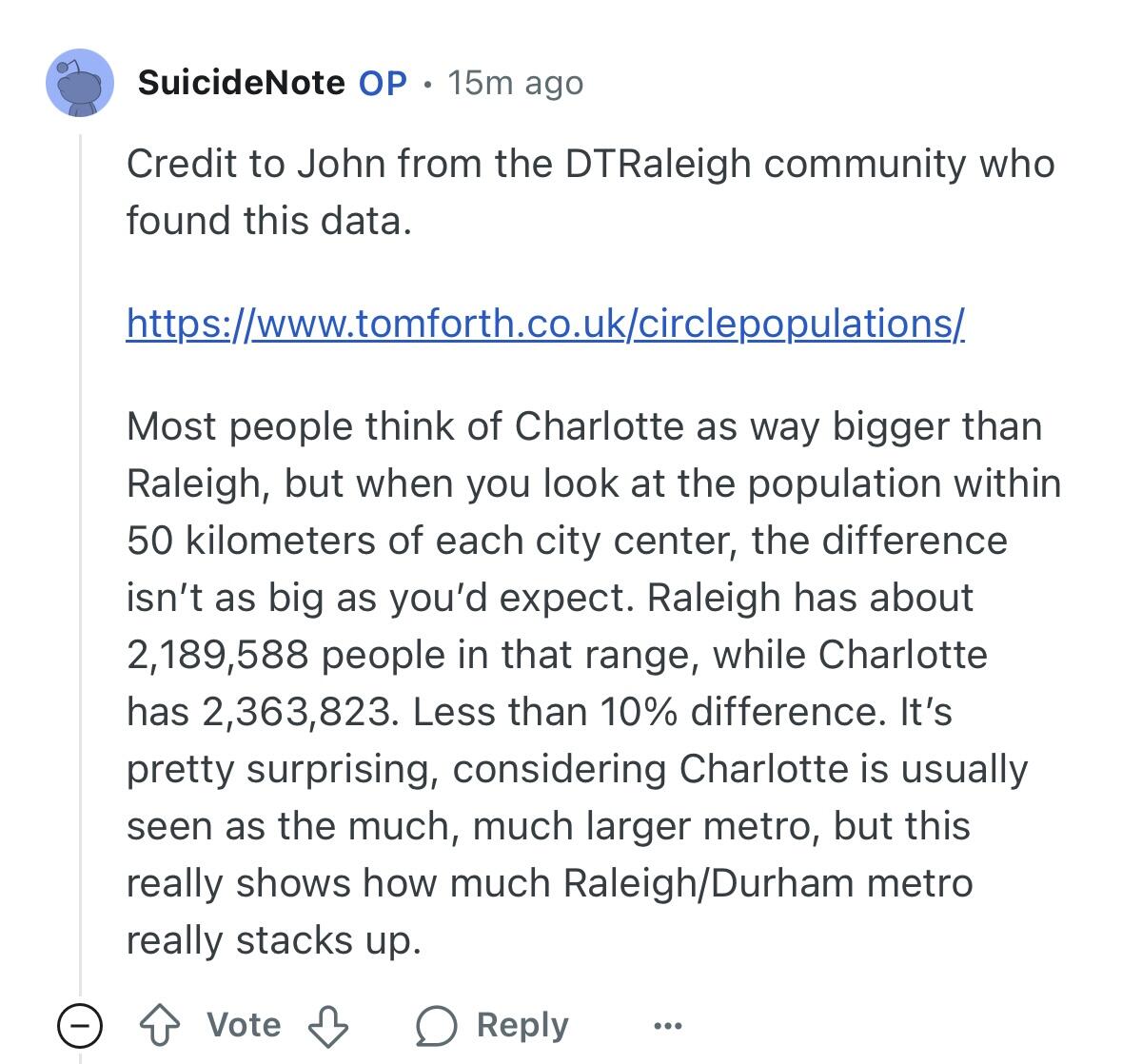Click the word "DTRaleigh" in the comment
Screen dimensions: 1122x1064
point(659,164)
